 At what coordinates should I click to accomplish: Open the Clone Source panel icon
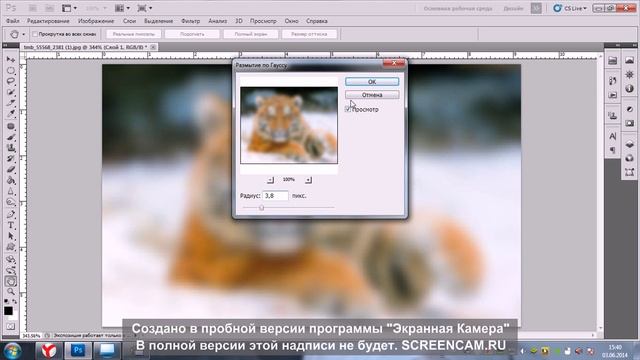point(613,116)
